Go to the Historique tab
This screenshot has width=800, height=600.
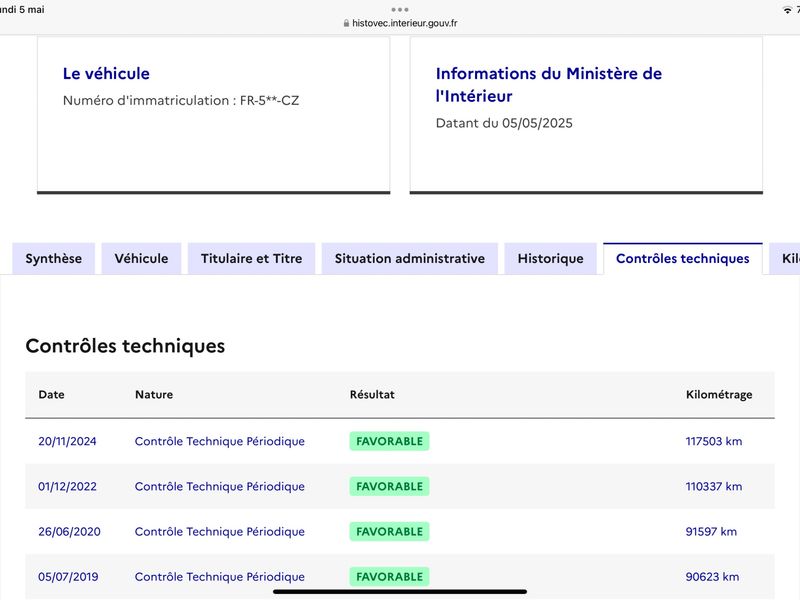click(x=551, y=259)
